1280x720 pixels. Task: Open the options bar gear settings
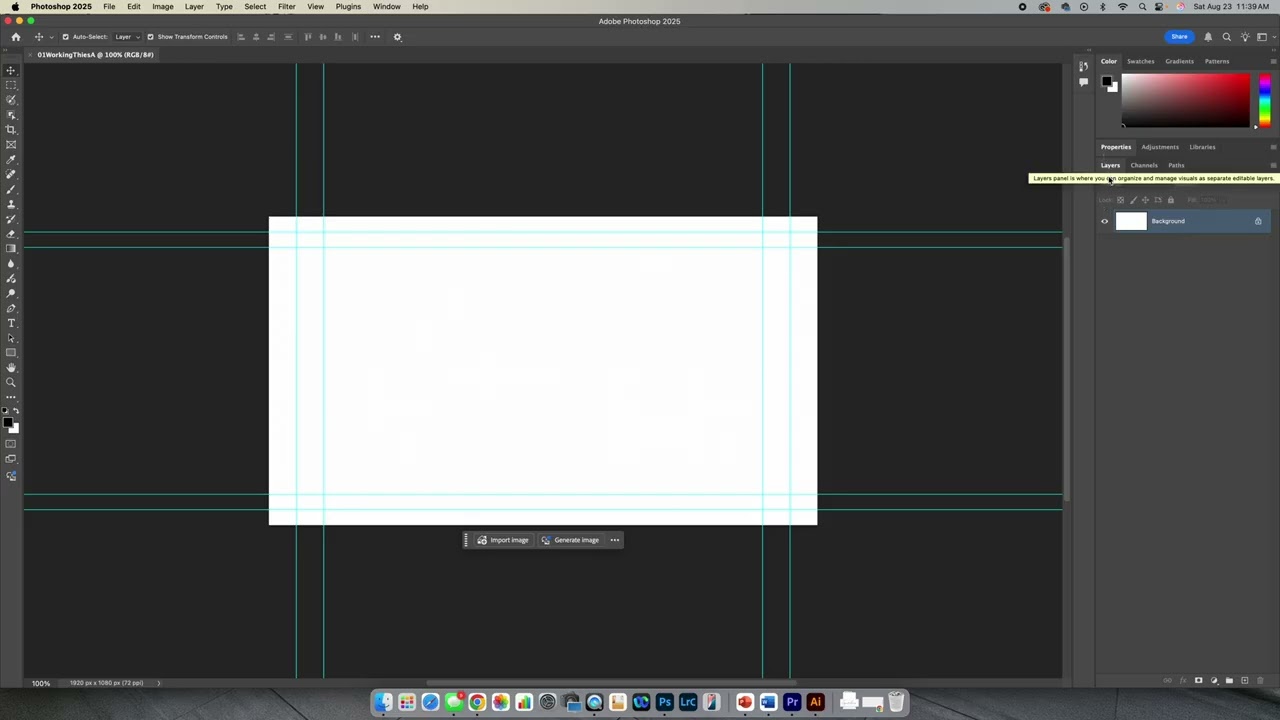pyautogui.click(x=397, y=37)
